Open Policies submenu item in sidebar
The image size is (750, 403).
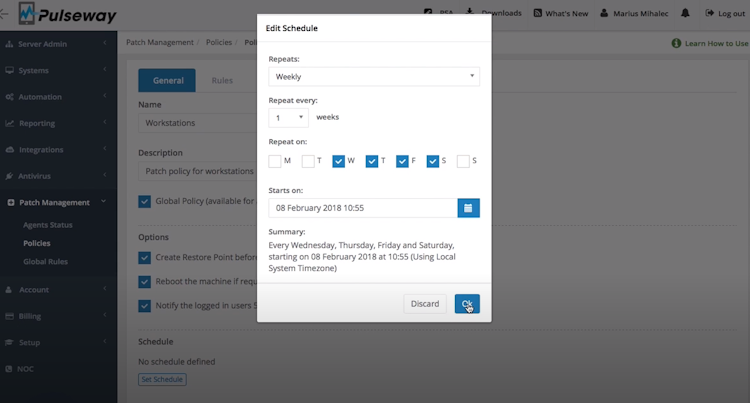(37, 243)
